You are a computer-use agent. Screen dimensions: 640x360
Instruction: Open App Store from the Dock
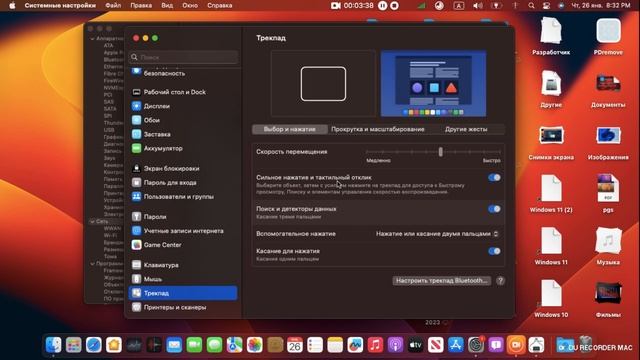click(x=456, y=345)
